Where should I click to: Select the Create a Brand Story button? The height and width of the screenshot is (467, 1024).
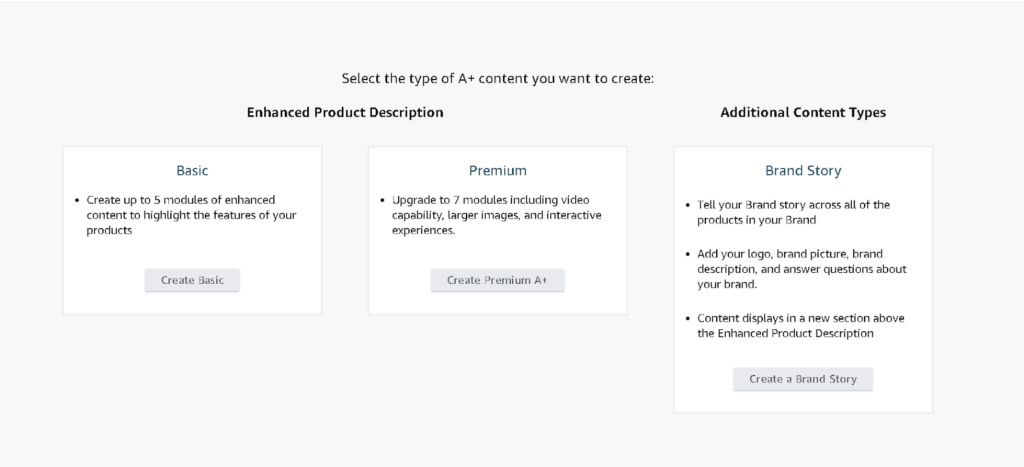(x=802, y=379)
